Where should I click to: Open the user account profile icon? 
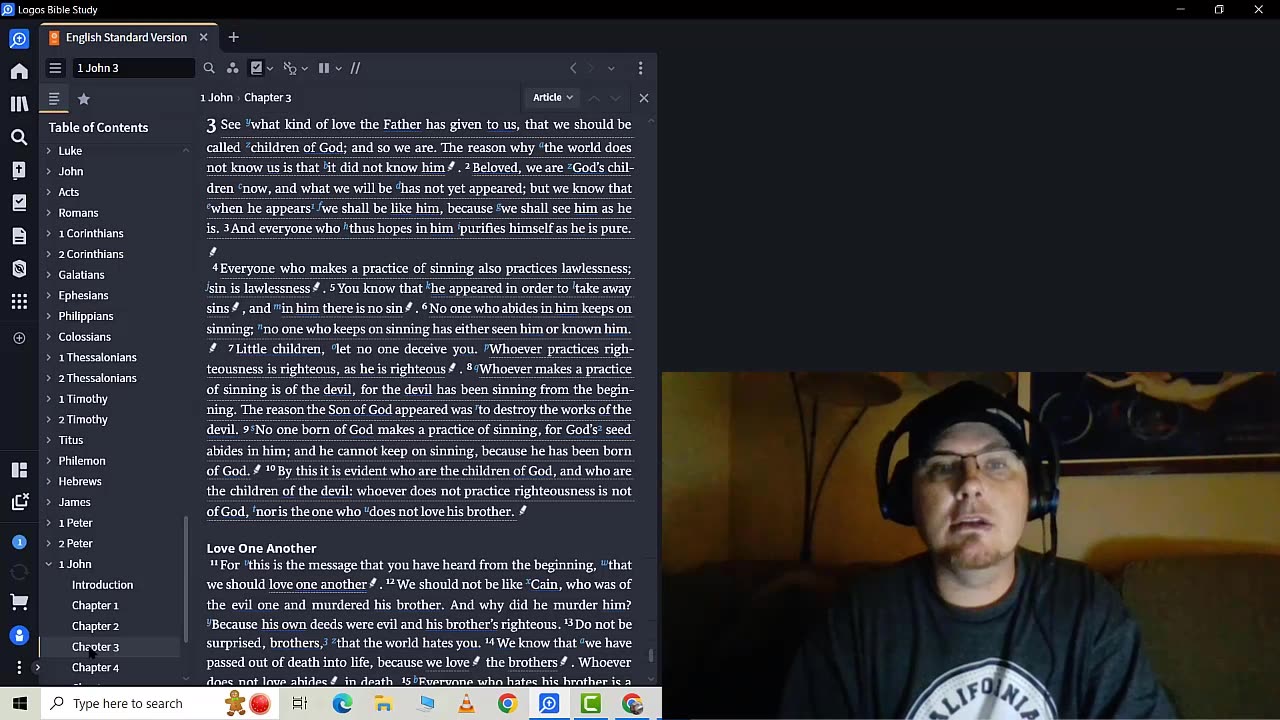[19, 635]
